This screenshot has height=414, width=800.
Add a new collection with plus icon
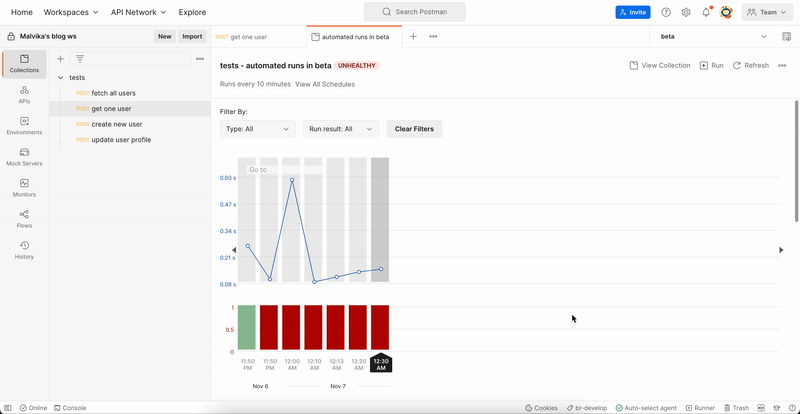tap(60, 59)
